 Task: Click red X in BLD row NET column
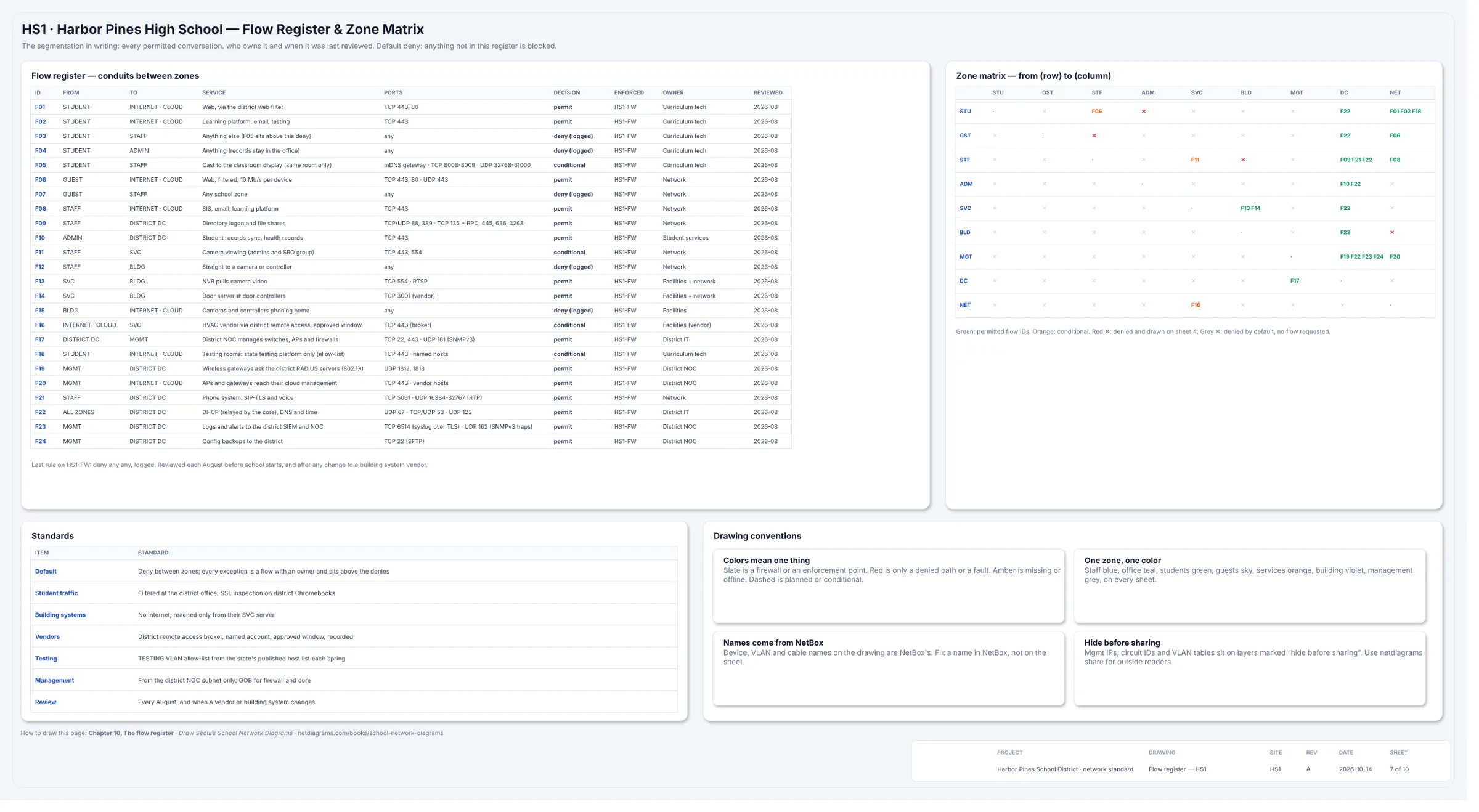pos(1392,233)
